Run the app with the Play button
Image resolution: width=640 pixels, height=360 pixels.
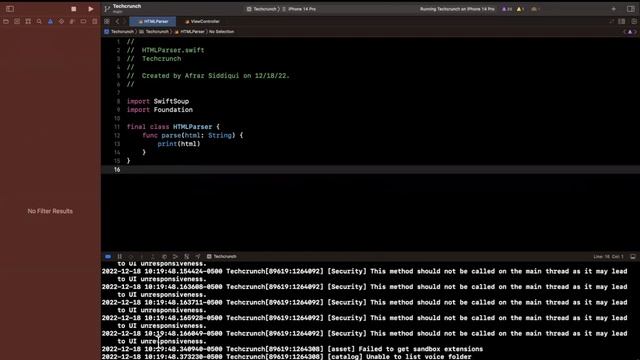91,9
